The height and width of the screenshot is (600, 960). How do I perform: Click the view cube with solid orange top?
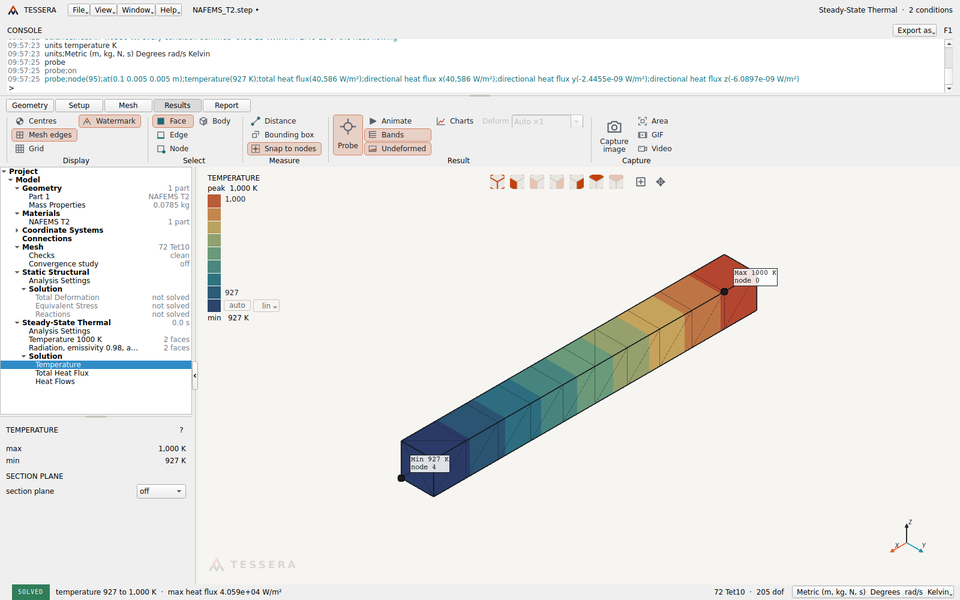[596, 182]
